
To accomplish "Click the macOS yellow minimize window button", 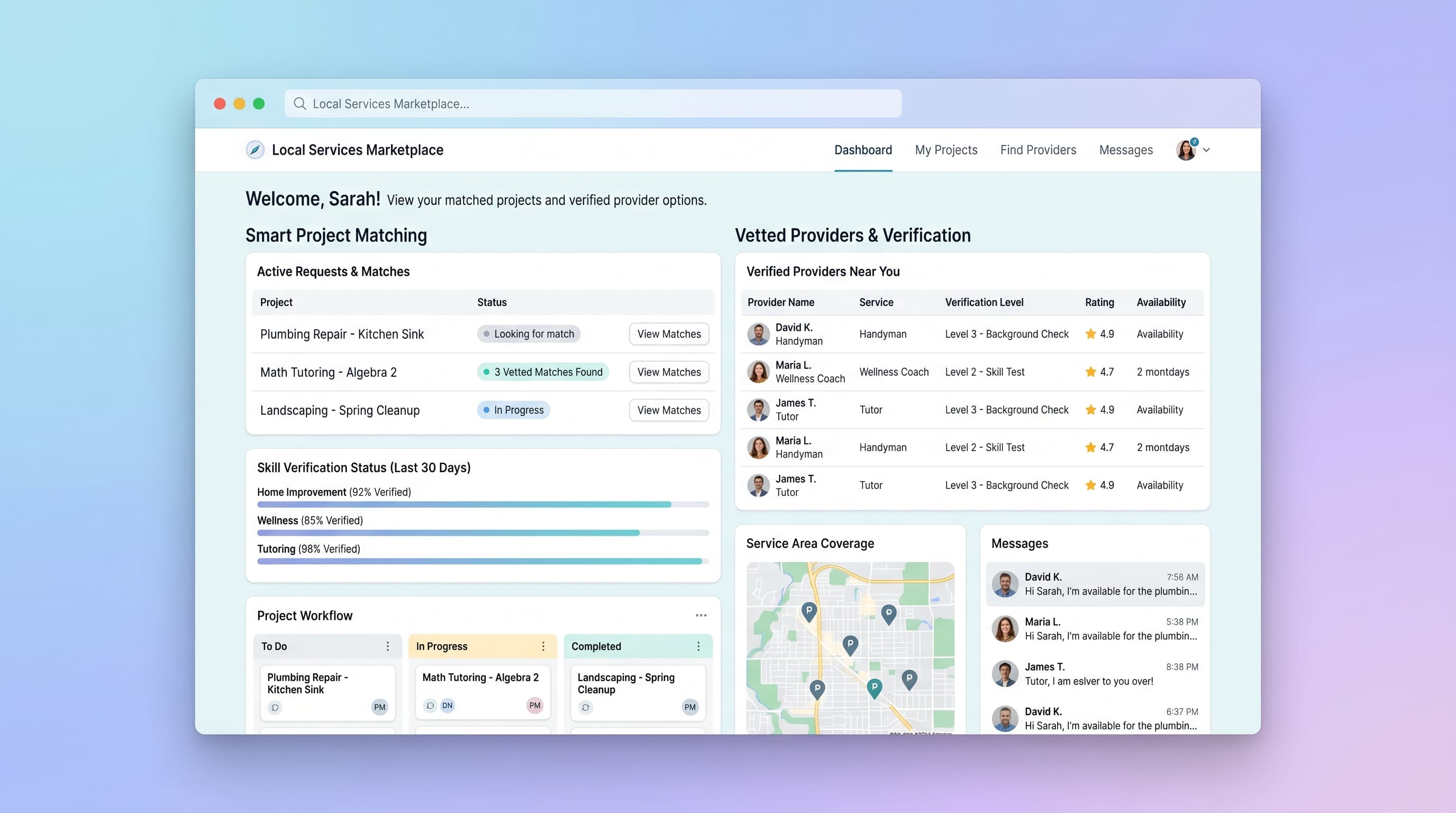I will click(239, 103).
